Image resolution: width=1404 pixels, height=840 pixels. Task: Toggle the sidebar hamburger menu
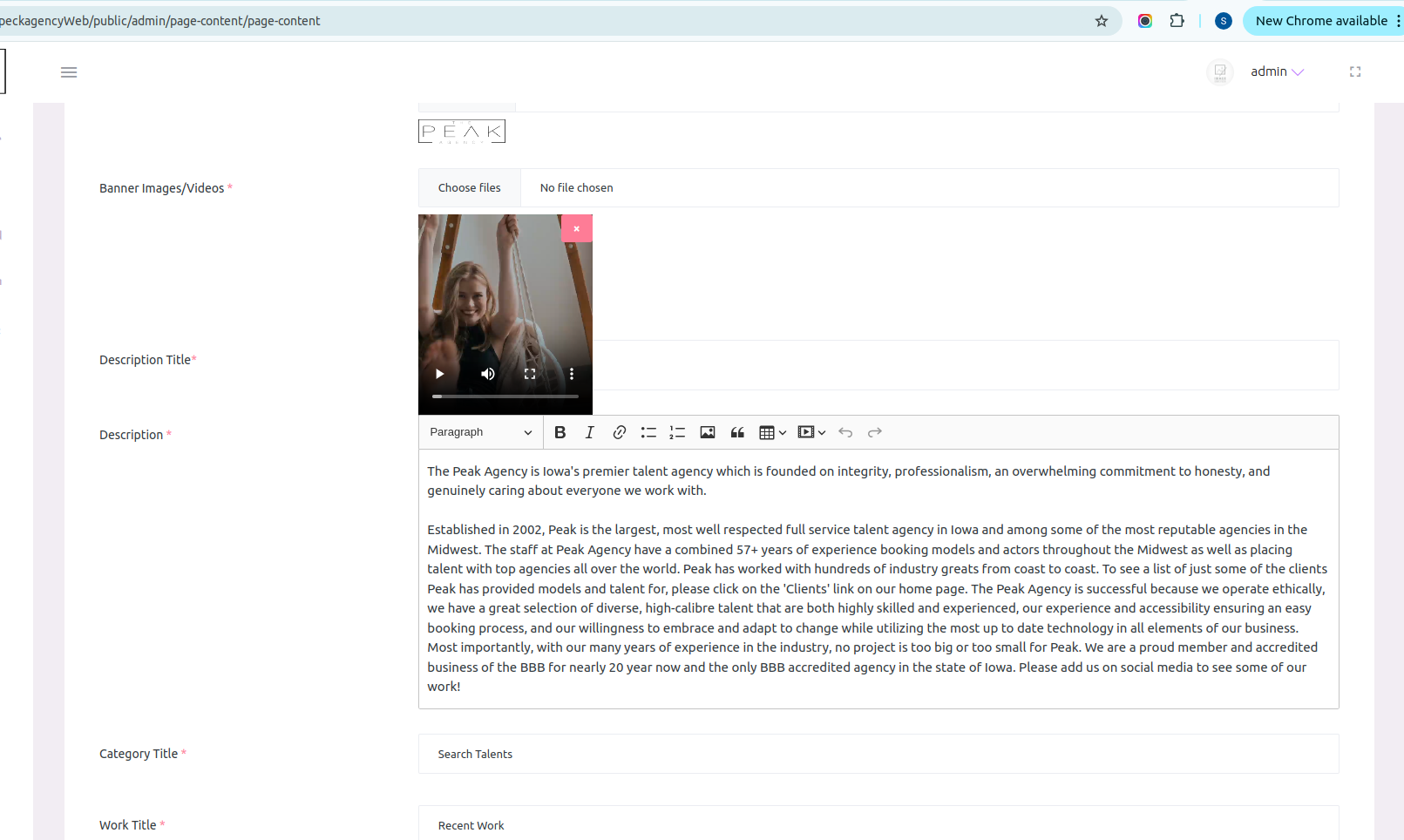point(69,72)
